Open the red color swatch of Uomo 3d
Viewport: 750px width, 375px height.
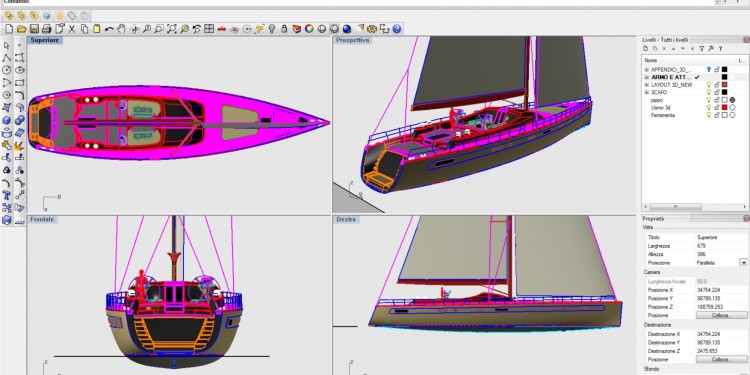coord(725,108)
